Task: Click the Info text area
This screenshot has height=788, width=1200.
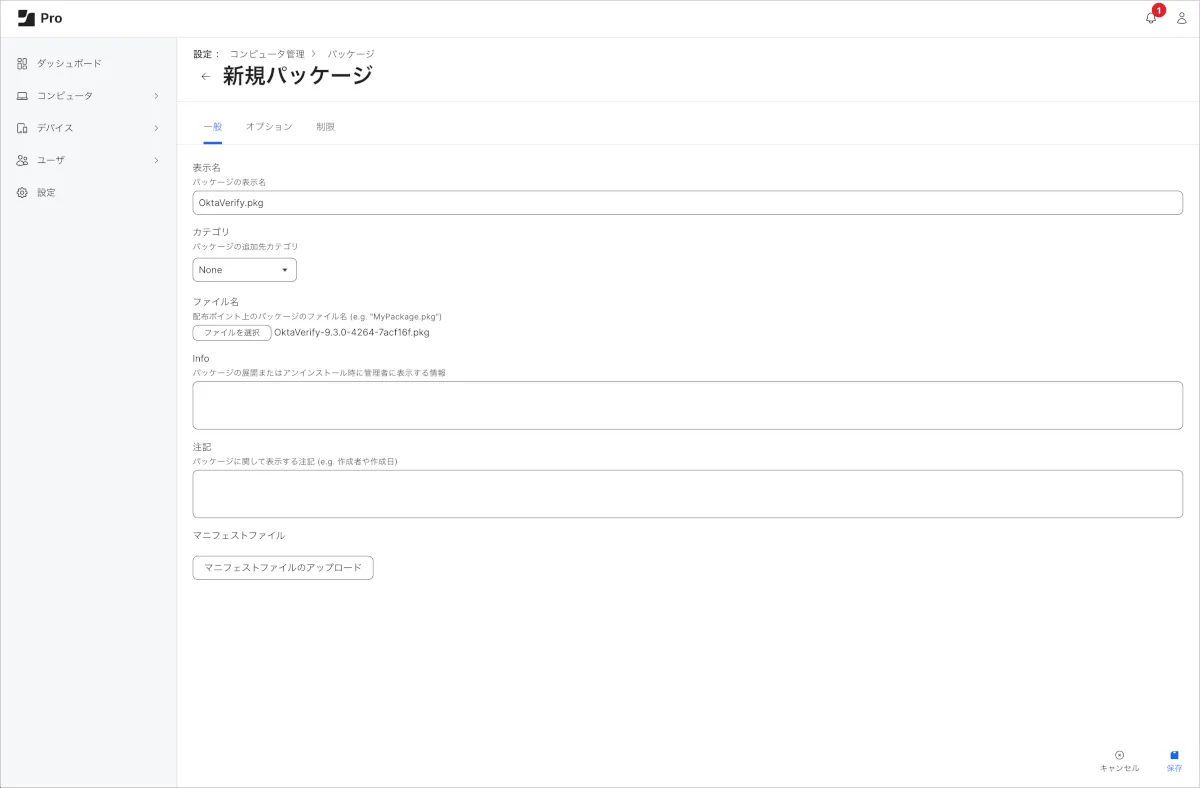Action: (687, 405)
